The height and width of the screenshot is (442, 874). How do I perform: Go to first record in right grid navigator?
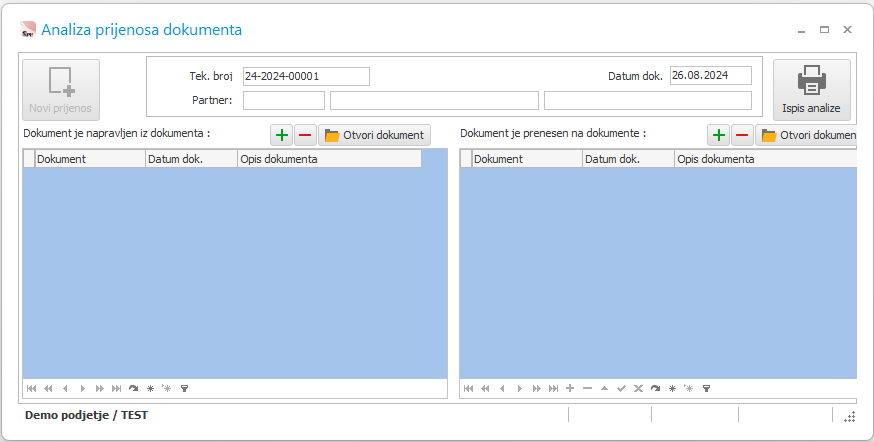[468, 388]
